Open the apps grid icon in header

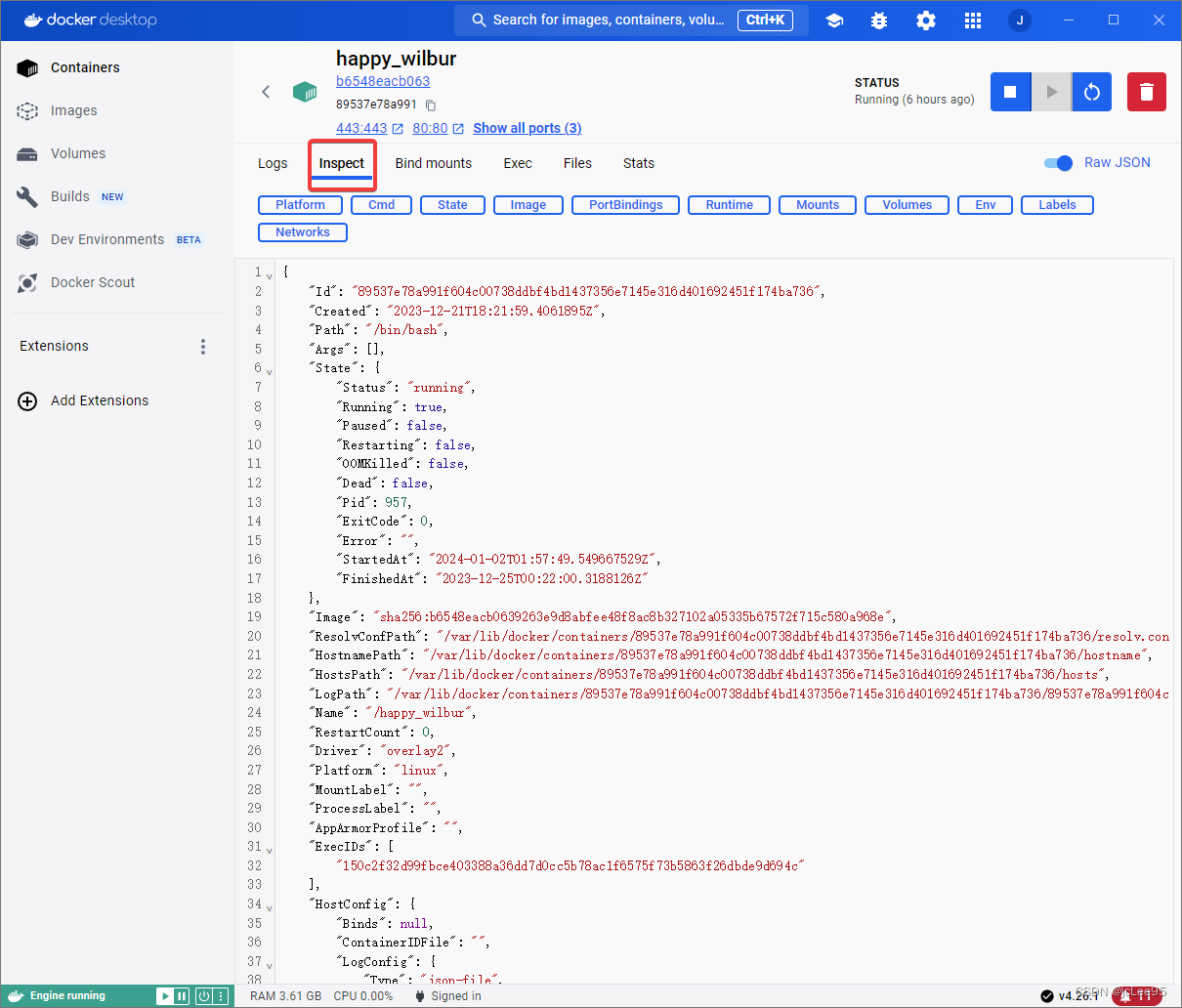click(973, 21)
